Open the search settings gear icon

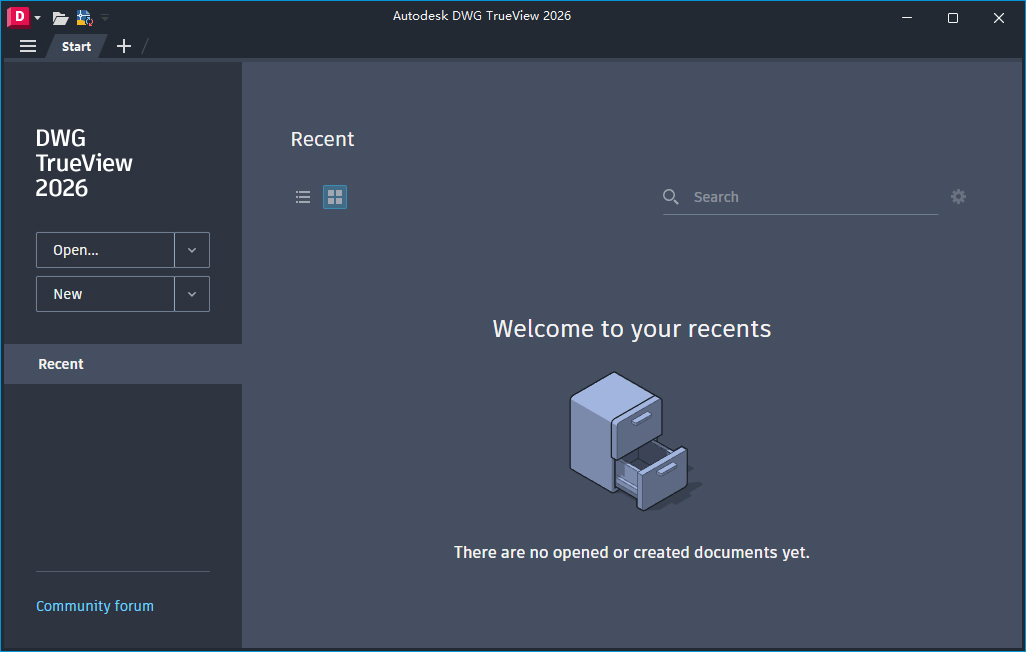959,197
